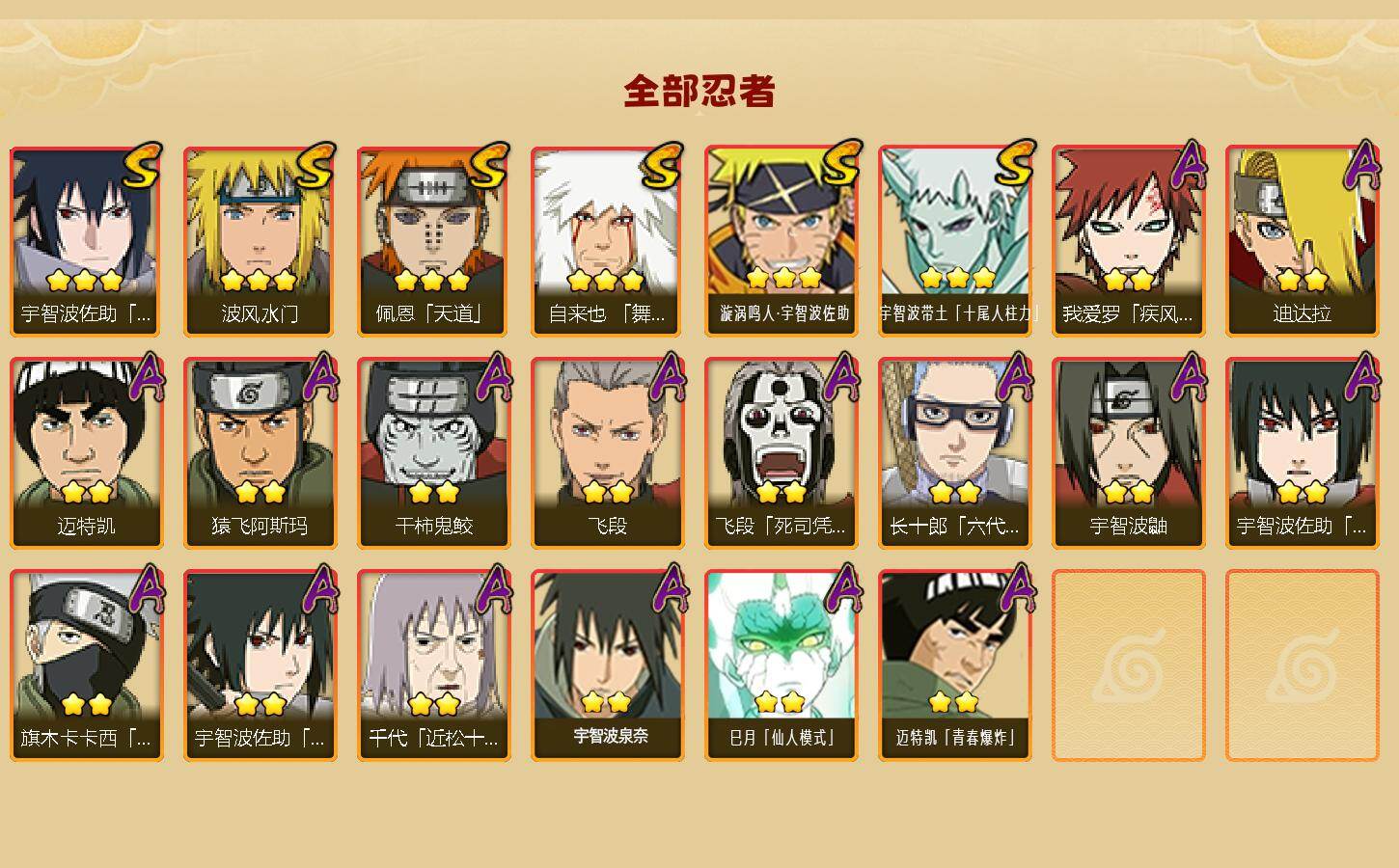This screenshot has height=868, width=1399.
Task: Click the 迪达拉 ninja portrait
Action: [1302, 241]
